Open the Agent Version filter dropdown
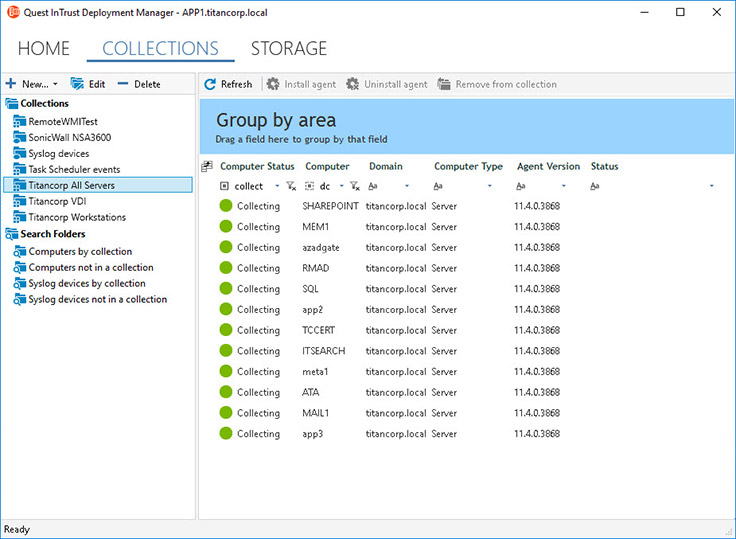Viewport: 736px width, 539px height. [565, 186]
